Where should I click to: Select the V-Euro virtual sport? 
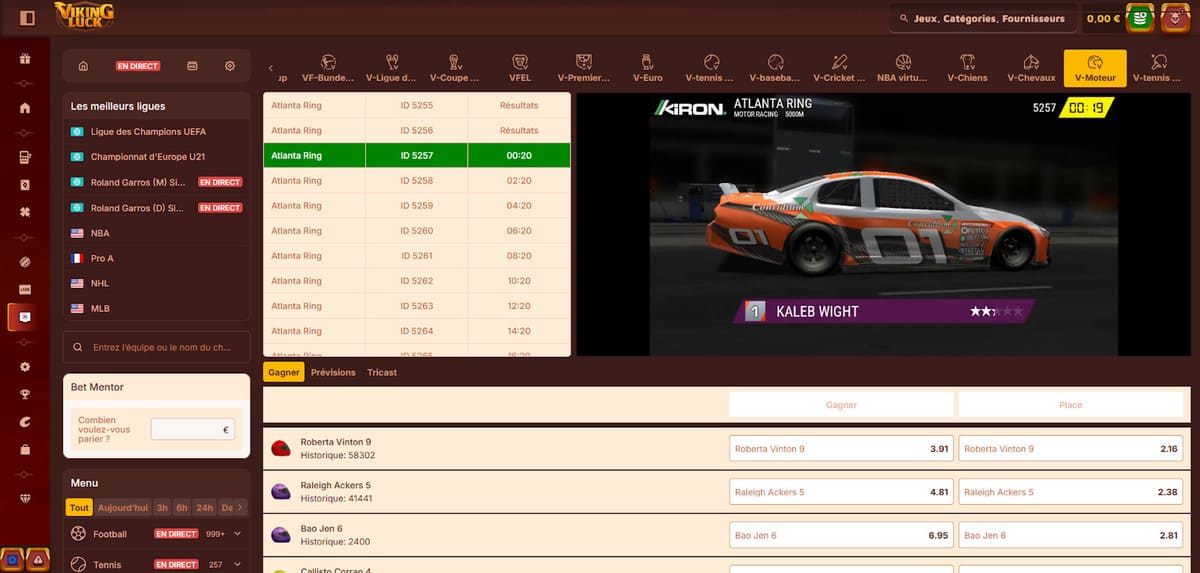pyautogui.click(x=648, y=68)
